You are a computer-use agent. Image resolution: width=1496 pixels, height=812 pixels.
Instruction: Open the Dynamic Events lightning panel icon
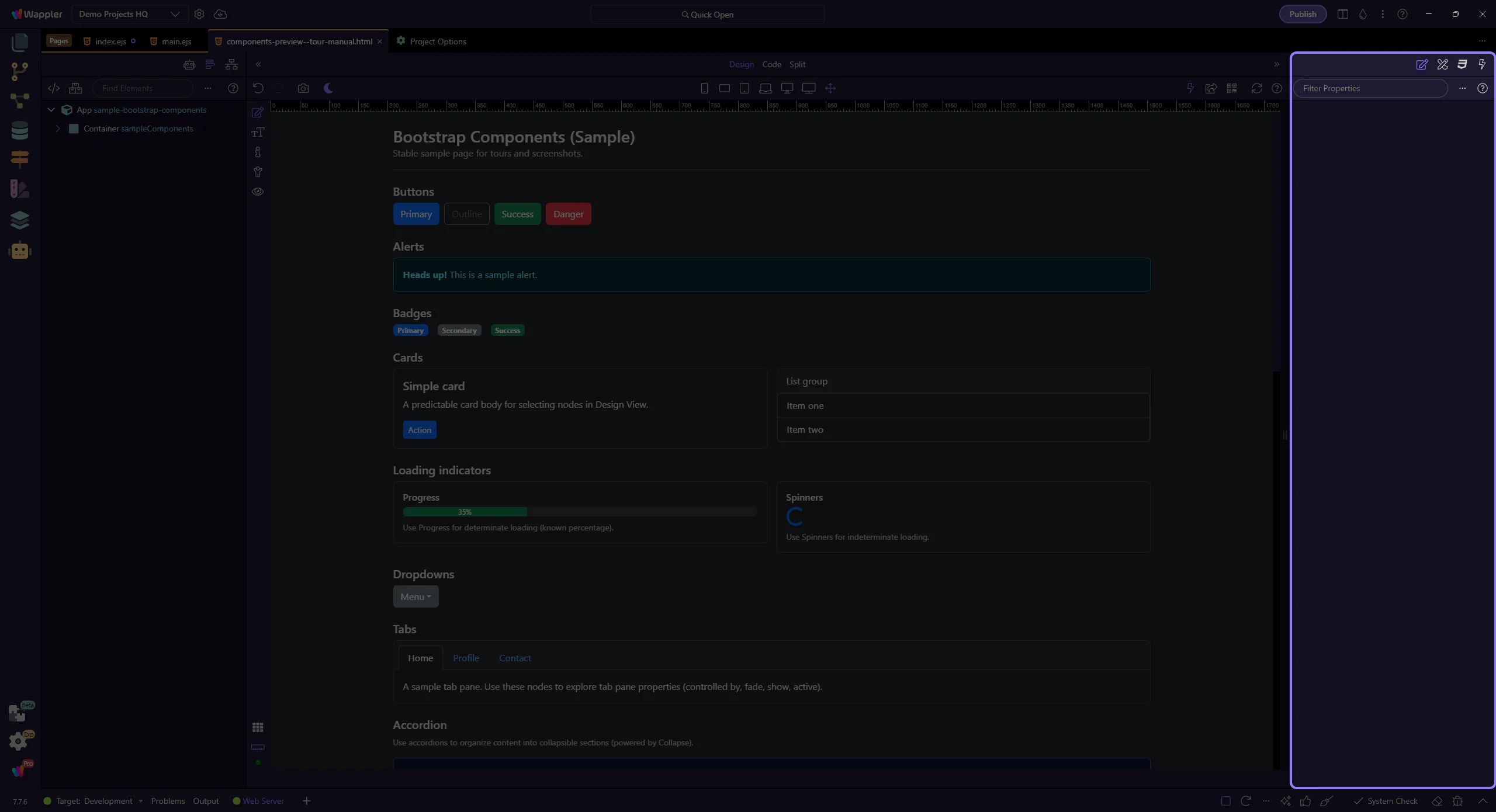[1482, 64]
